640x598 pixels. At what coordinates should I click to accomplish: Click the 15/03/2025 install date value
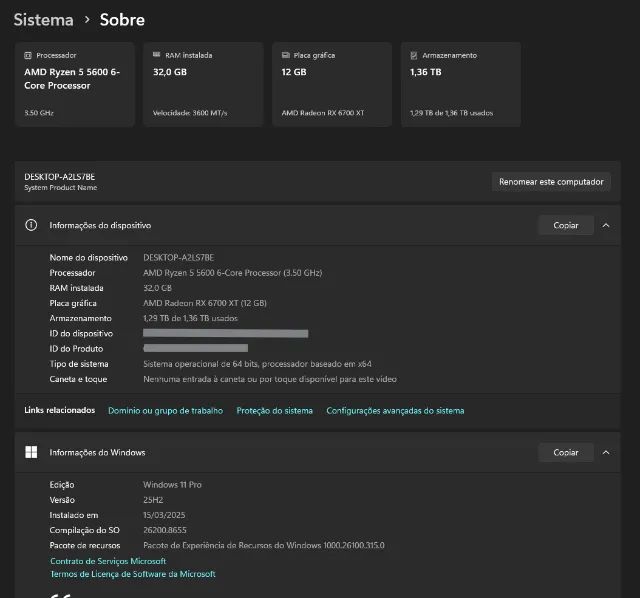pyautogui.click(x=164, y=515)
